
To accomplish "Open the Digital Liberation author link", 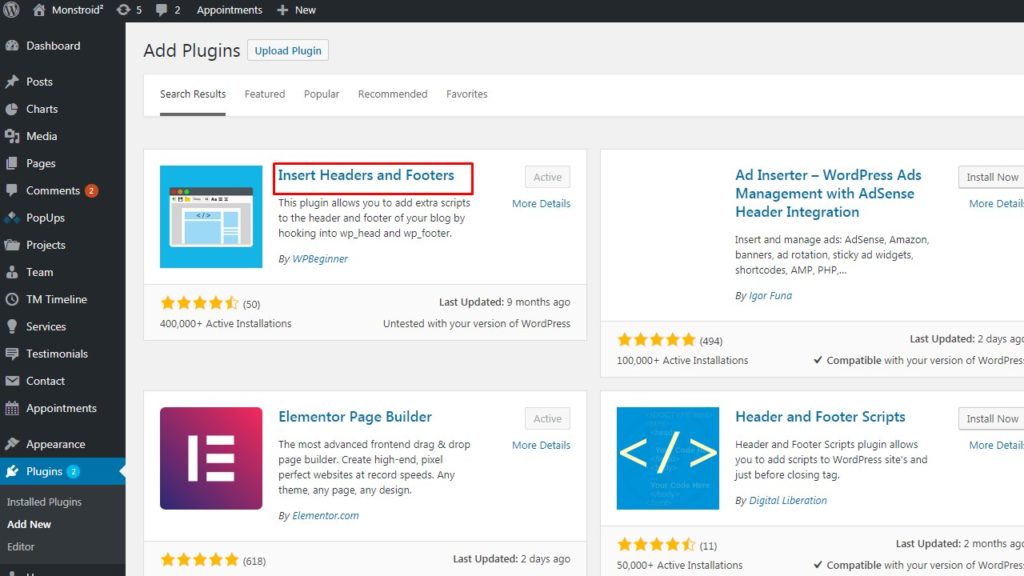I will 788,500.
